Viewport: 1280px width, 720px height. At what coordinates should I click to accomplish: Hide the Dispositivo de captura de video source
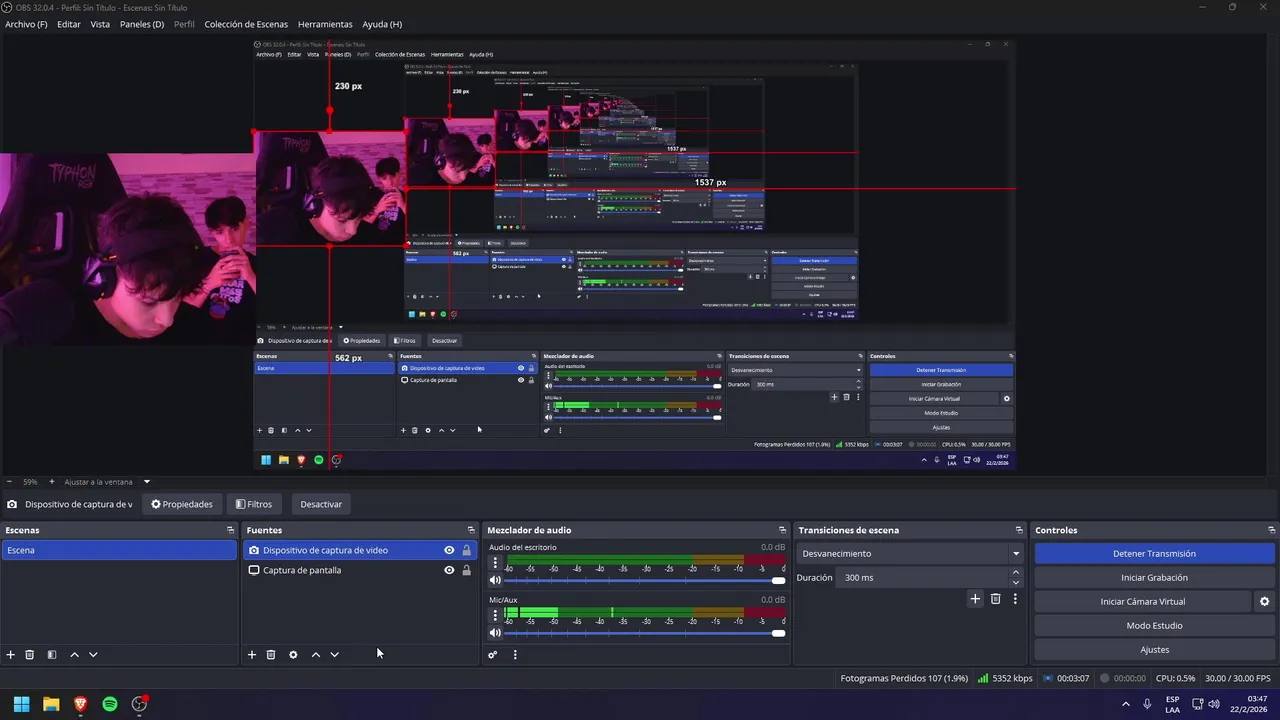click(449, 550)
